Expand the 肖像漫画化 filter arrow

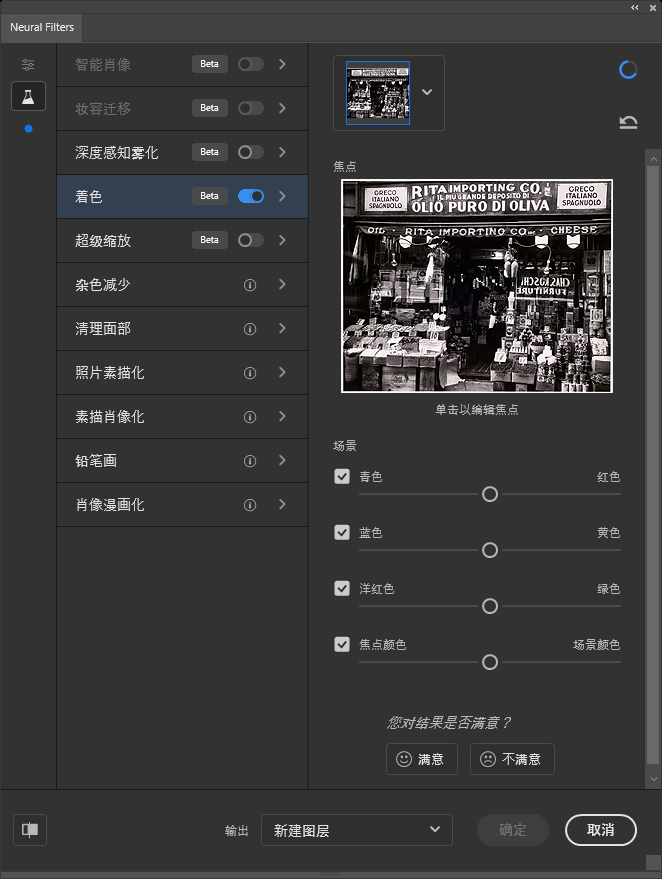click(x=282, y=504)
